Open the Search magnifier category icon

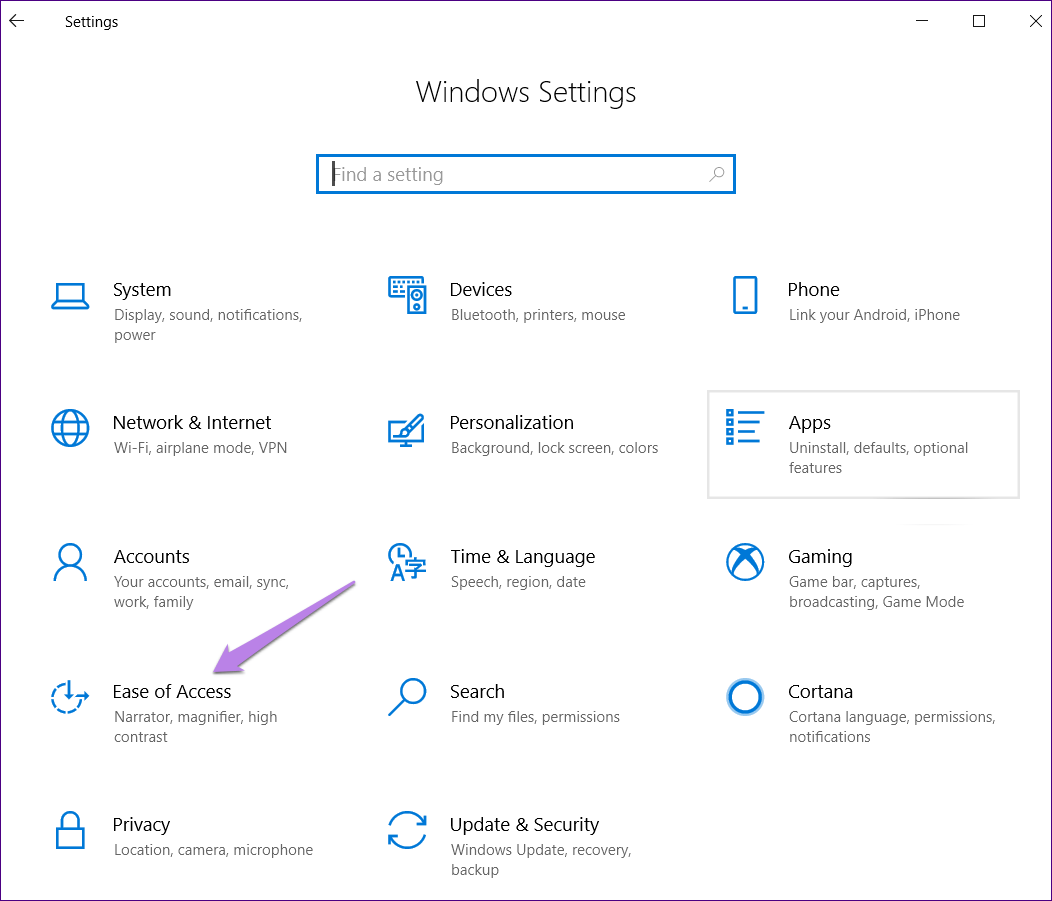[407, 697]
